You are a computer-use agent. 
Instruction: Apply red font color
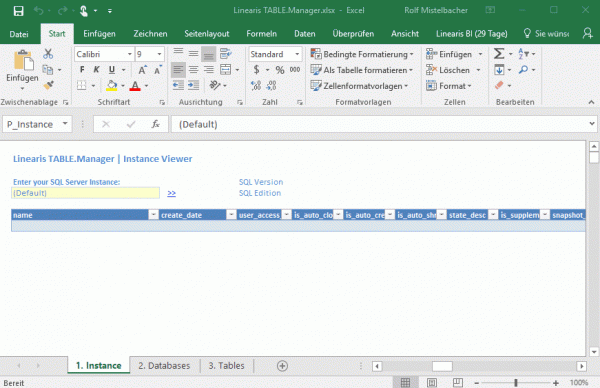pos(135,85)
